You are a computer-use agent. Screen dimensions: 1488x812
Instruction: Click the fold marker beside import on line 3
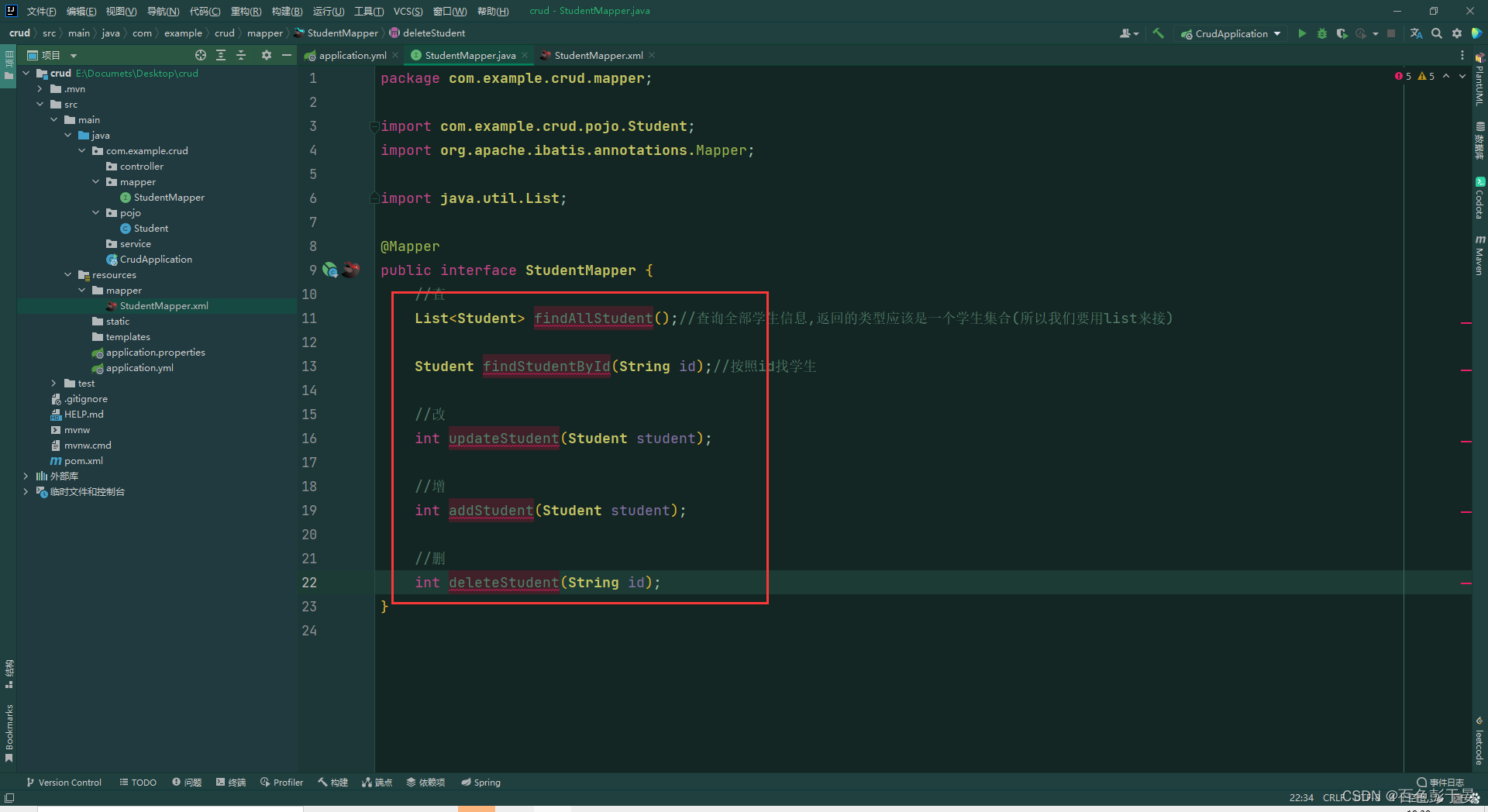click(x=374, y=126)
